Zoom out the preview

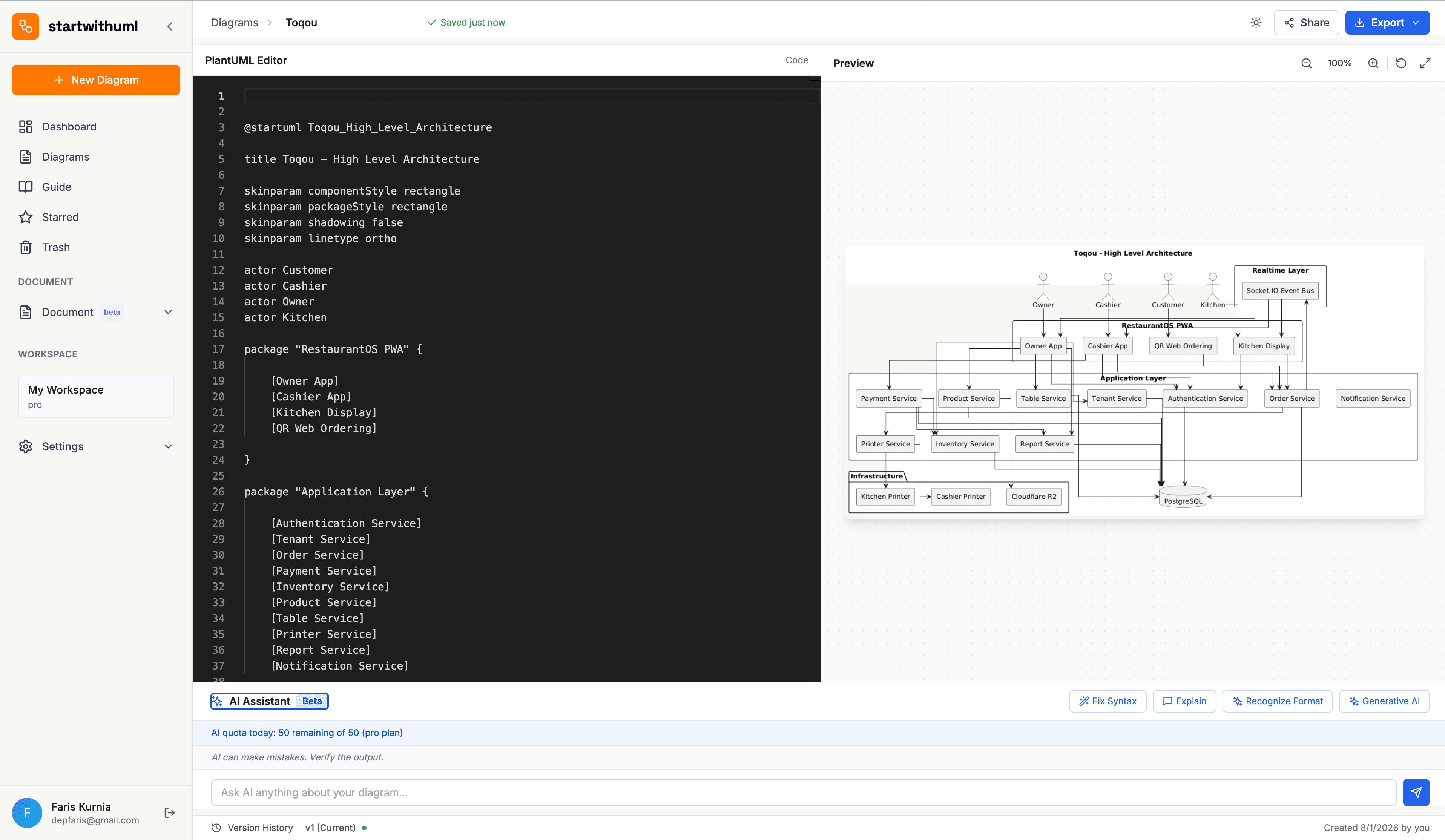pyautogui.click(x=1306, y=63)
